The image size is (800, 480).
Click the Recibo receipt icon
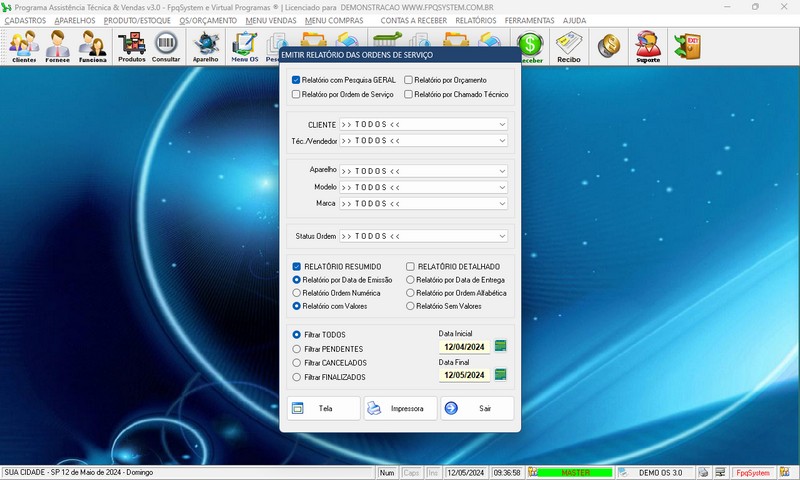(x=569, y=45)
